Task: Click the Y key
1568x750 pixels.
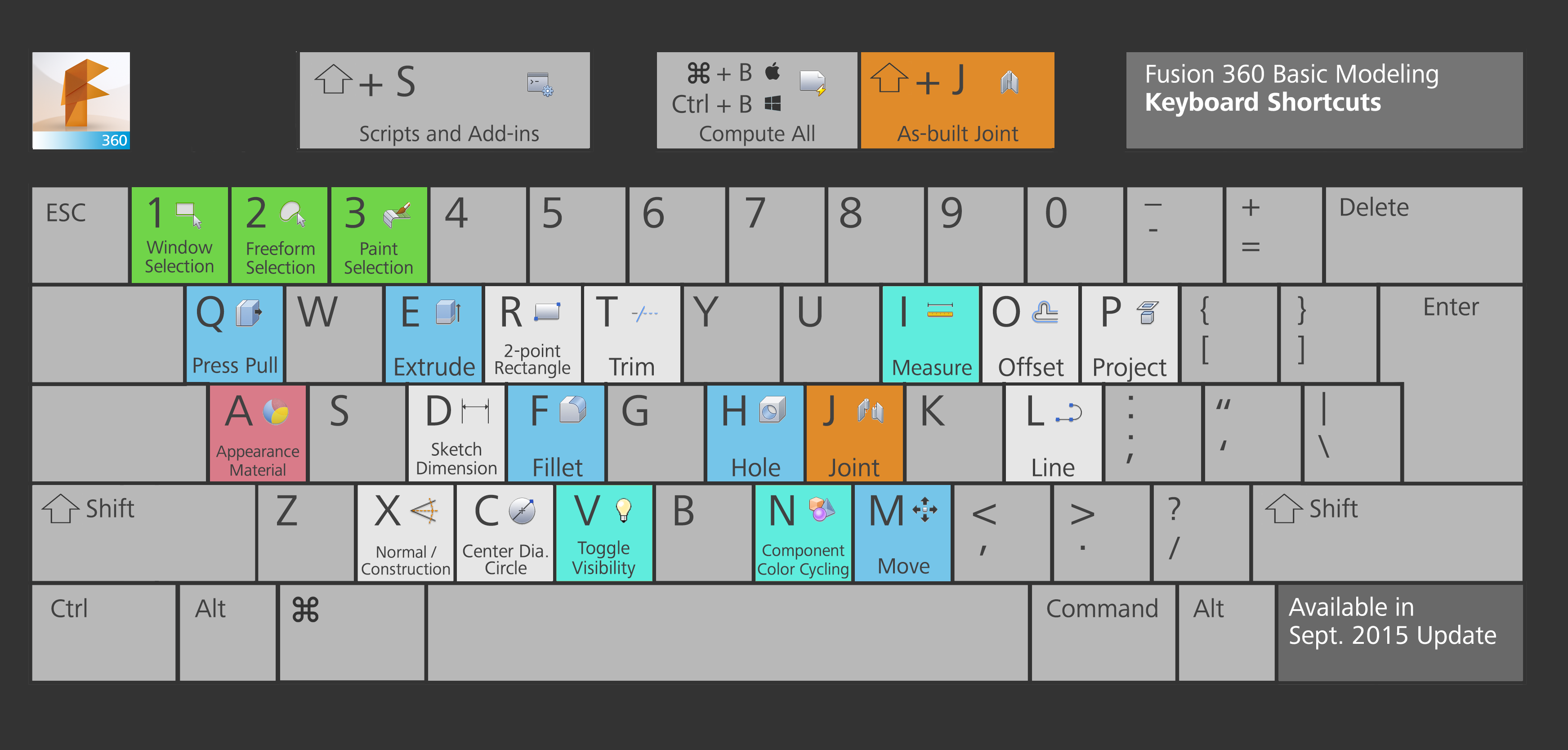Action: (x=732, y=334)
